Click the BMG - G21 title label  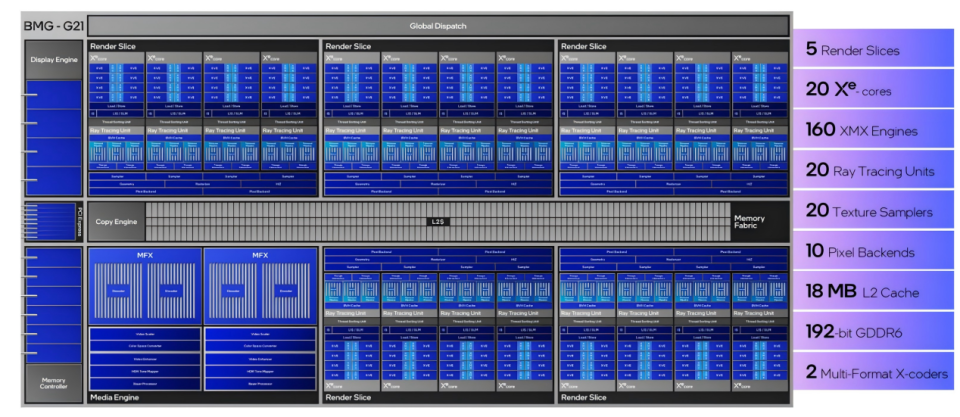point(53,26)
